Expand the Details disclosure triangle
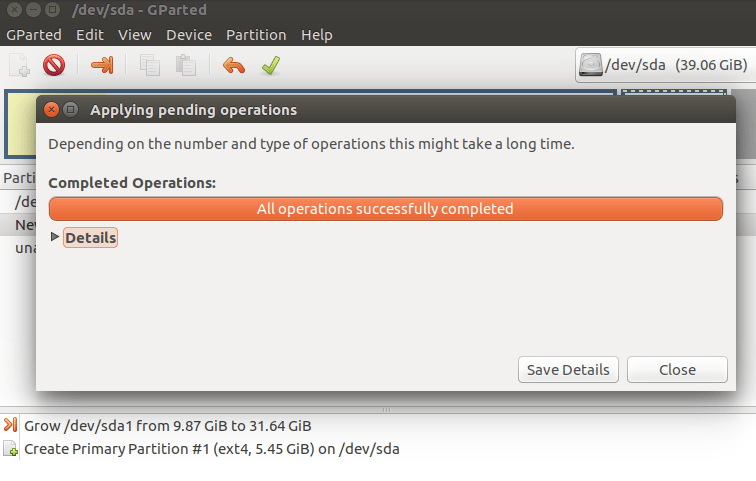Viewport: 756px width, 481px height. tap(55, 237)
